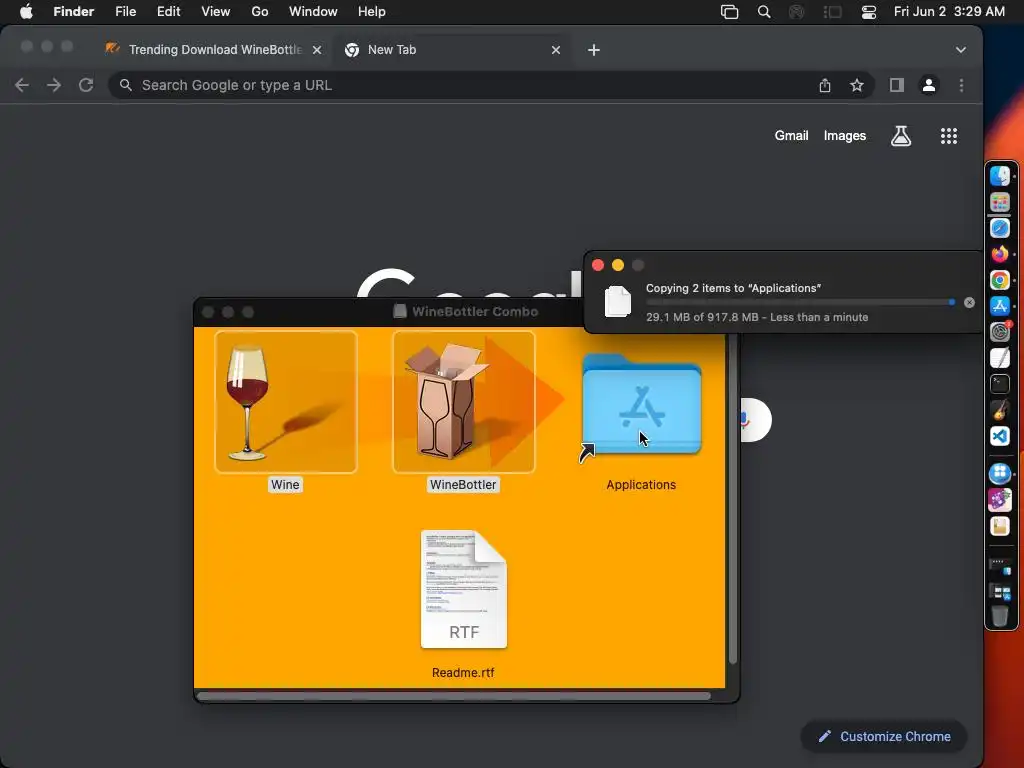This screenshot has height=768, width=1024.
Task: Open the Help menu
Action: 372,12
